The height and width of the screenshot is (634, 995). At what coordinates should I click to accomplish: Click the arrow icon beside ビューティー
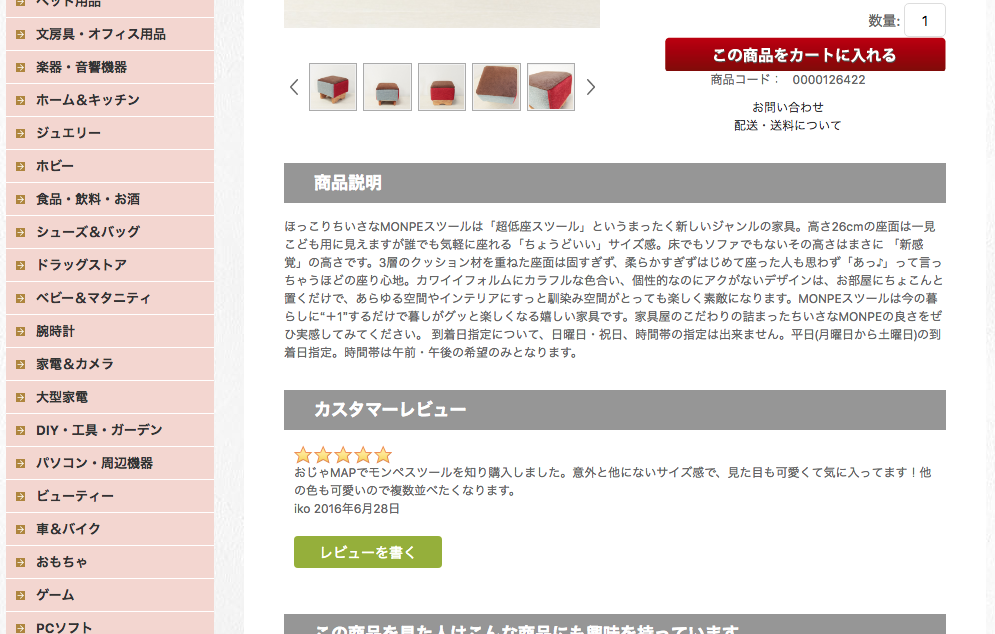pyautogui.click(x=21, y=496)
